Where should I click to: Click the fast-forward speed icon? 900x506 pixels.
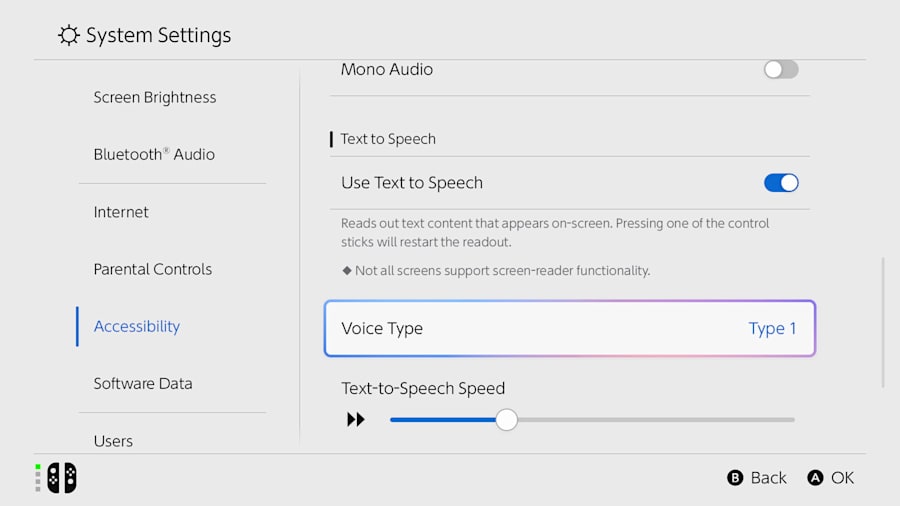[356, 419]
